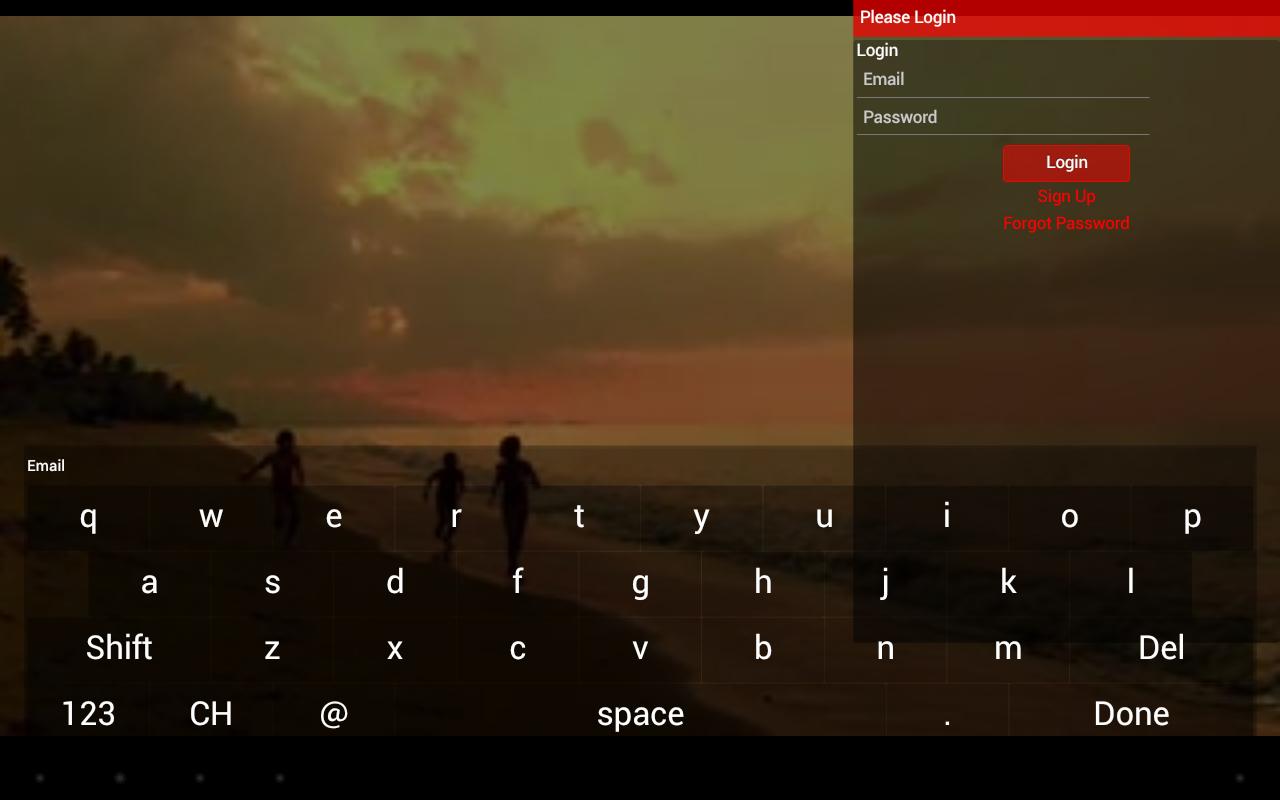Tap the s key on the keyboard
The width and height of the screenshot is (1280, 800).
tap(272, 582)
